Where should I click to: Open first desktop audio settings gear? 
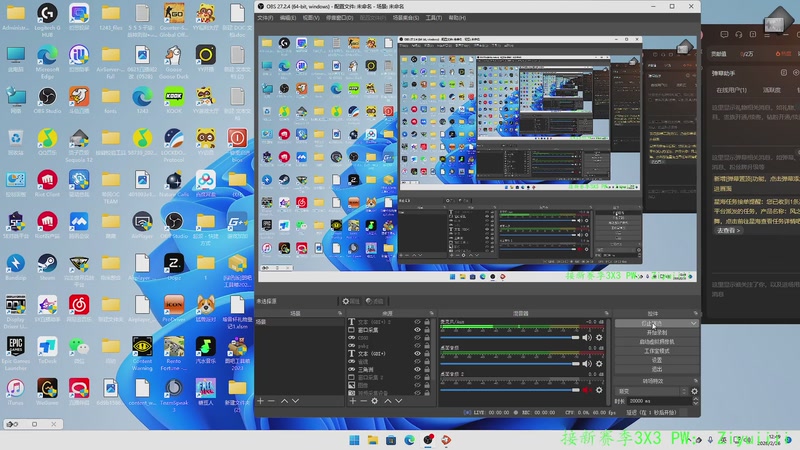coord(599,364)
